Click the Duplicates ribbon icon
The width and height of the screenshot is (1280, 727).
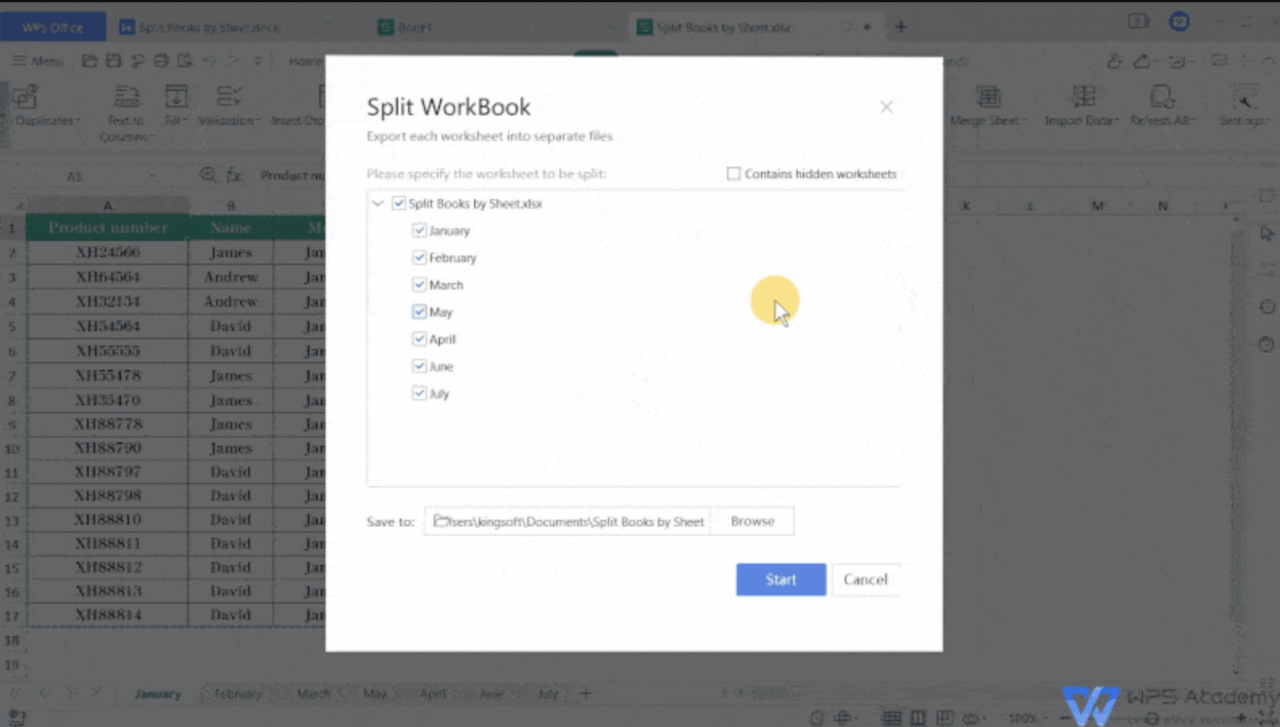tap(25, 97)
